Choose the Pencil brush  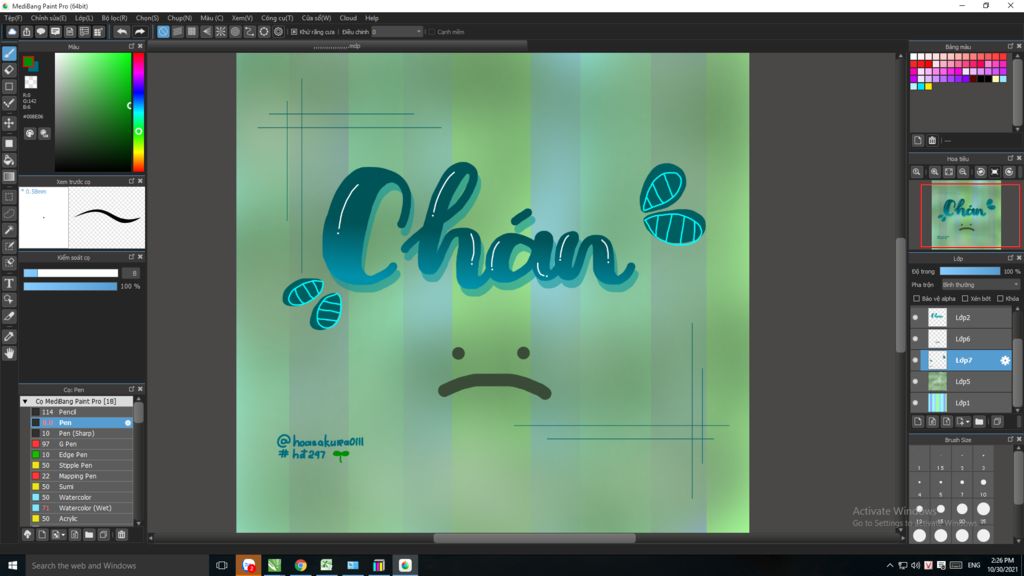click(x=81, y=412)
